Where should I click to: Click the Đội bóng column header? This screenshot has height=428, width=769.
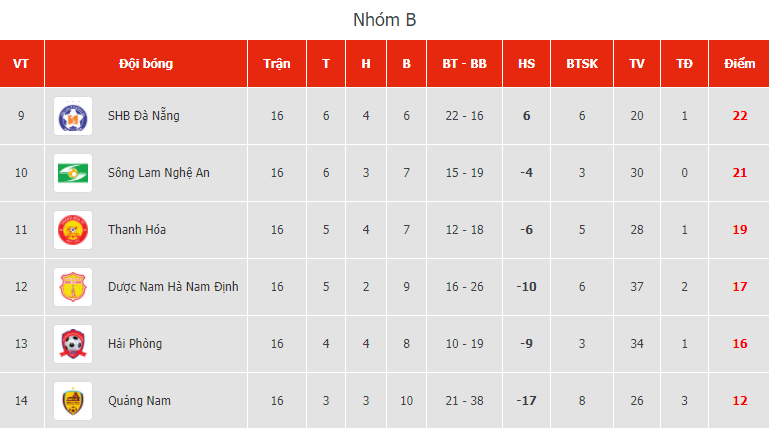click(x=146, y=64)
